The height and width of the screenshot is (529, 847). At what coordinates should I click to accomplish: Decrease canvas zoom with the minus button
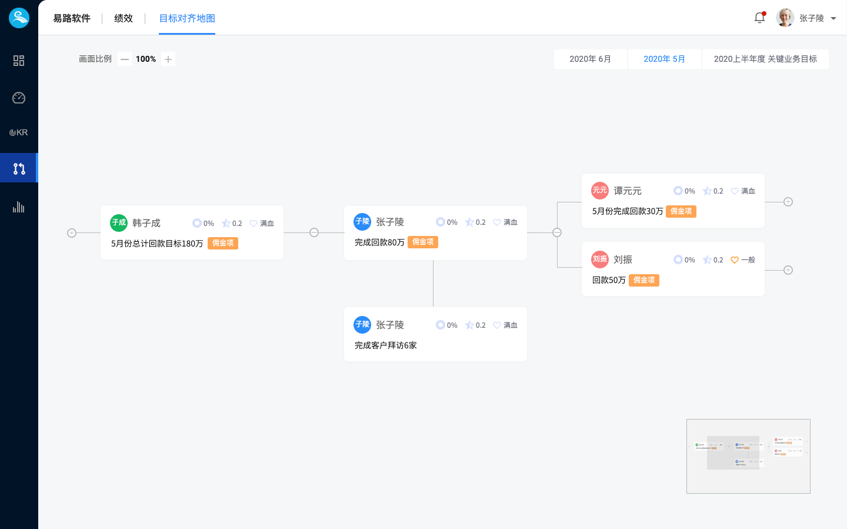(125, 59)
